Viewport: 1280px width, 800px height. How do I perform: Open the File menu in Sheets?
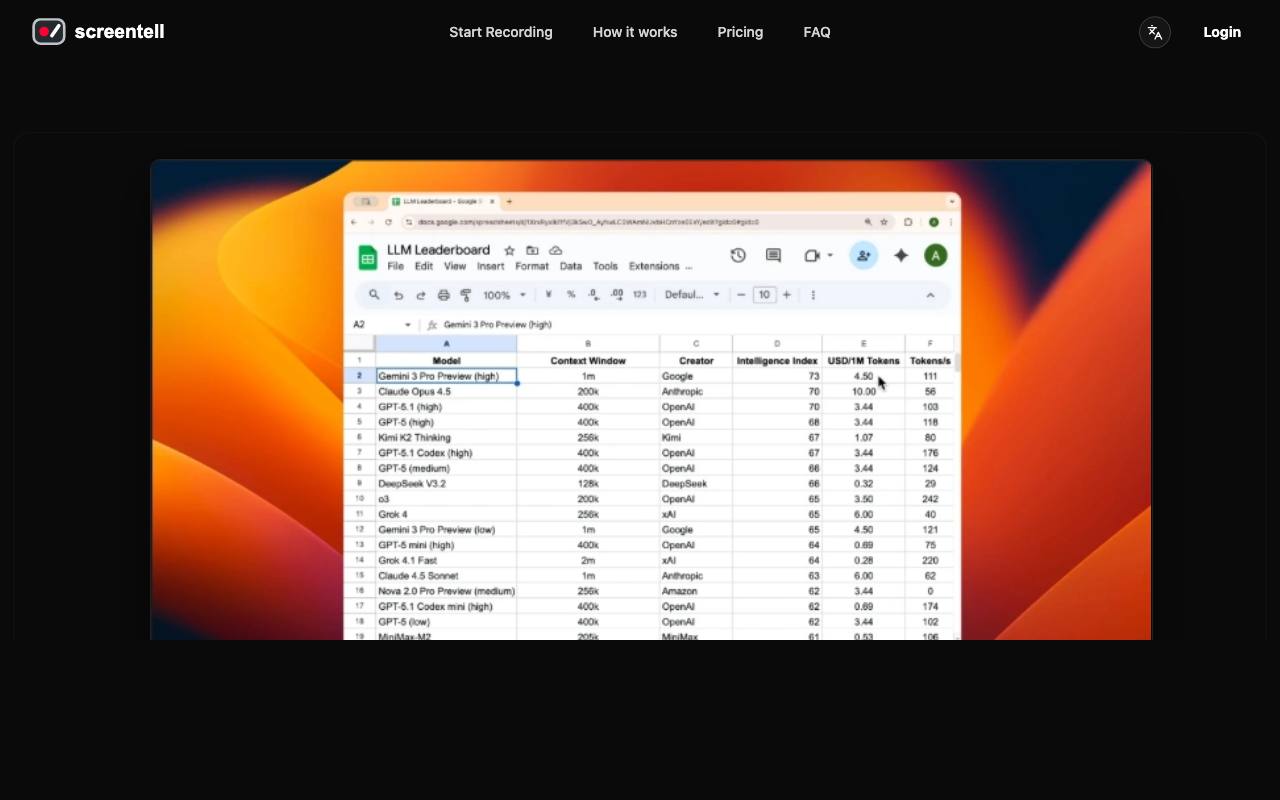pyautogui.click(x=396, y=267)
